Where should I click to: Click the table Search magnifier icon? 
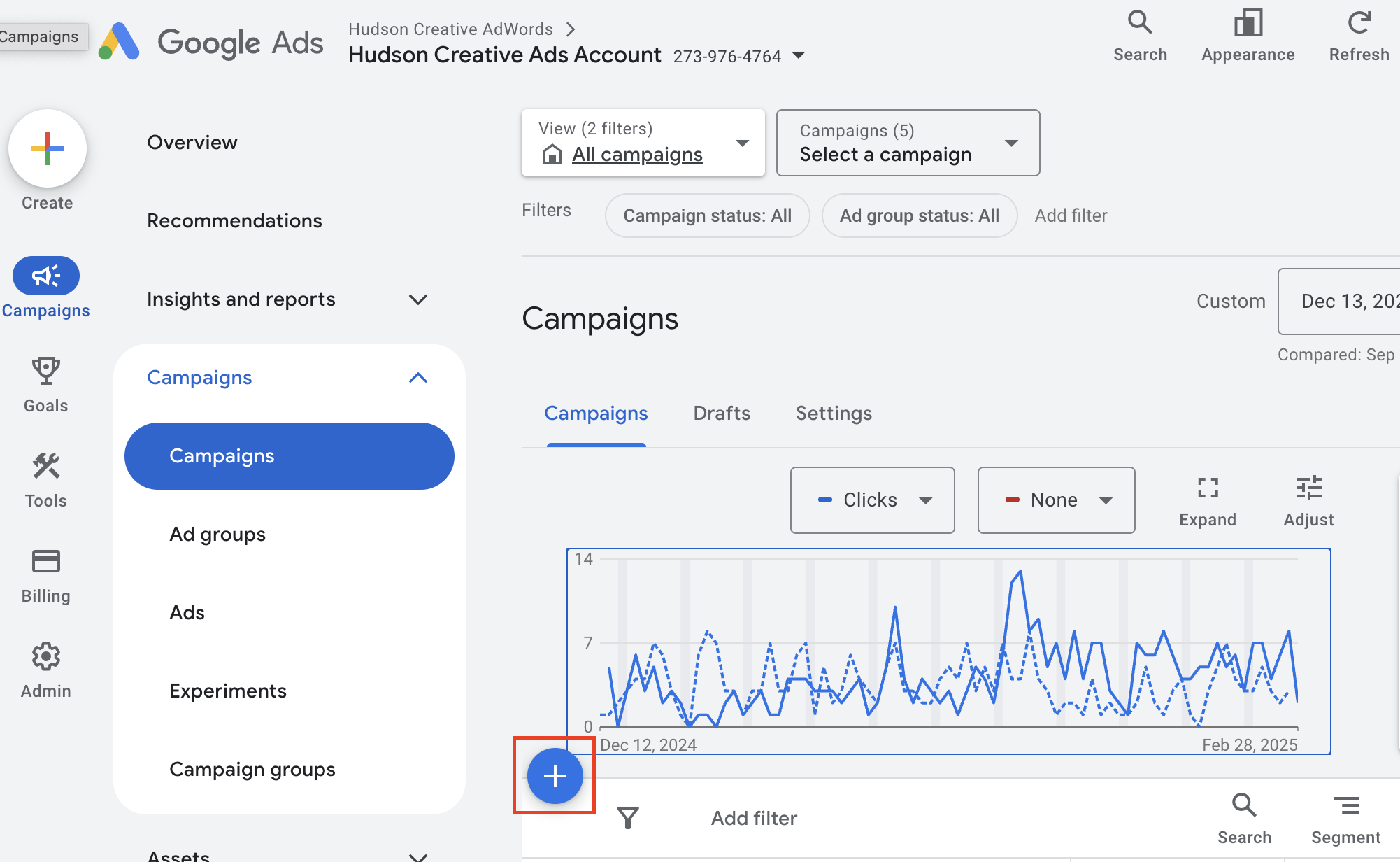[1244, 805]
